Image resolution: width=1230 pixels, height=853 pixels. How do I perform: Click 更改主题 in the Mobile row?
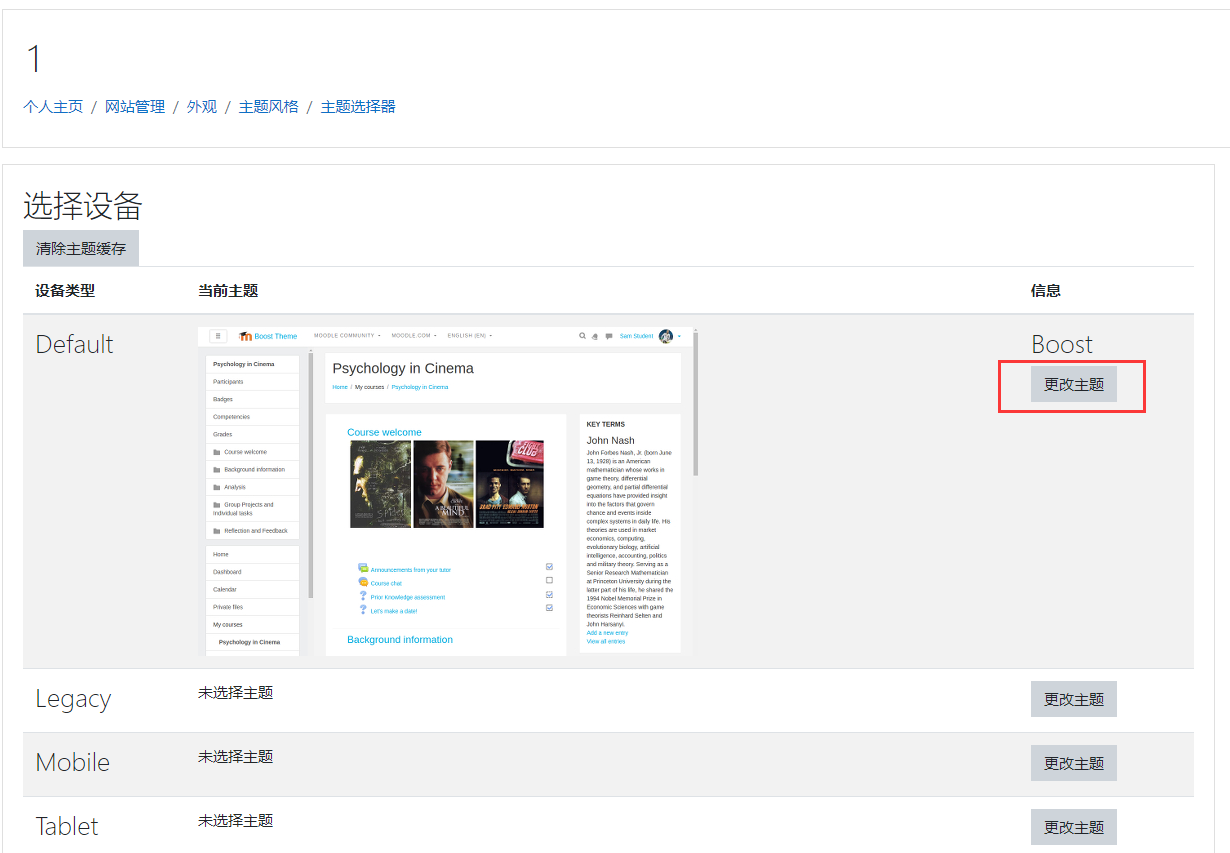(x=1073, y=763)
